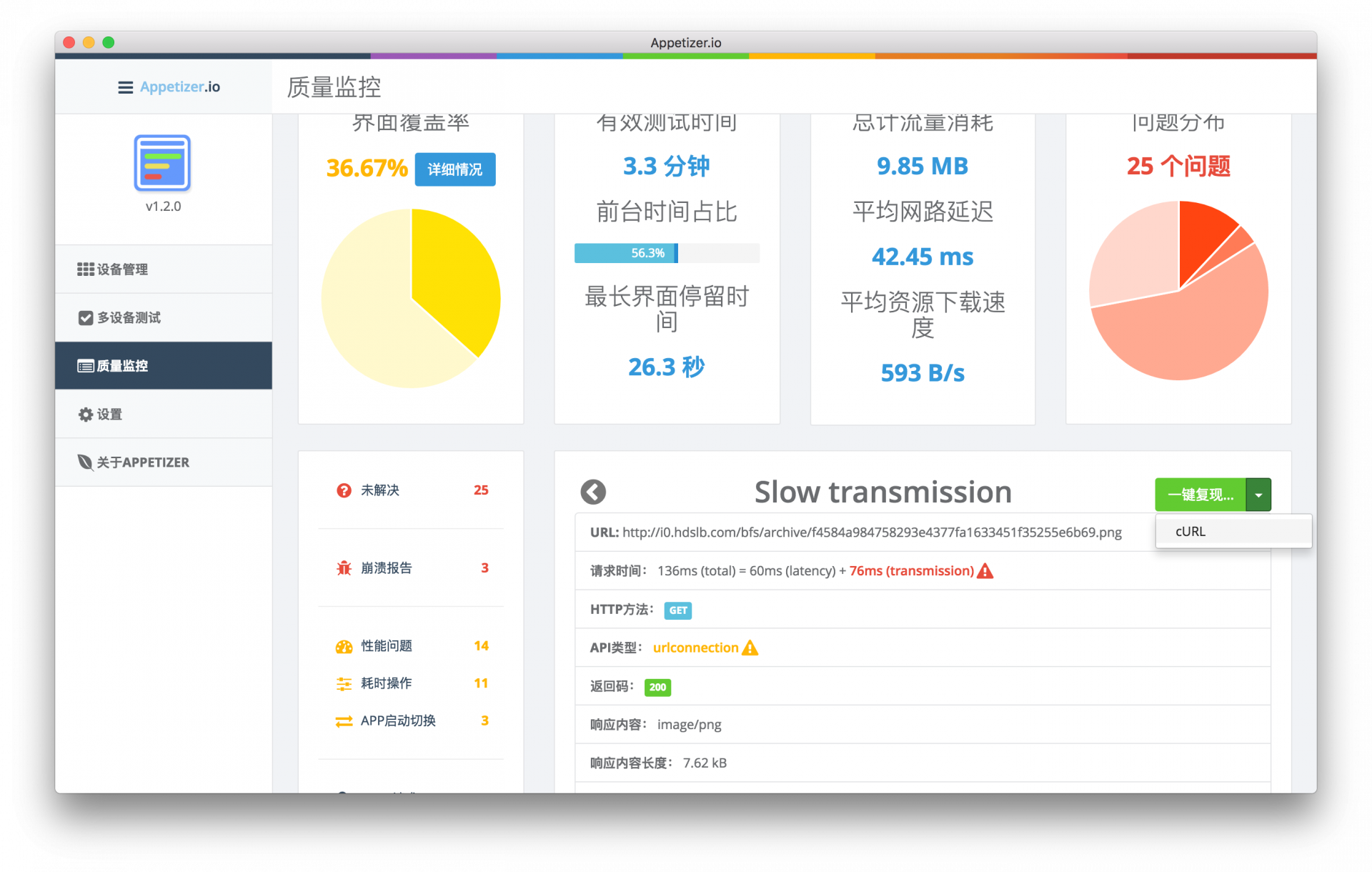The width and height of the screenshot is (1372, 872).
Task: Click the grid icon beside 设备管理
Action: (x=86, y=269)
